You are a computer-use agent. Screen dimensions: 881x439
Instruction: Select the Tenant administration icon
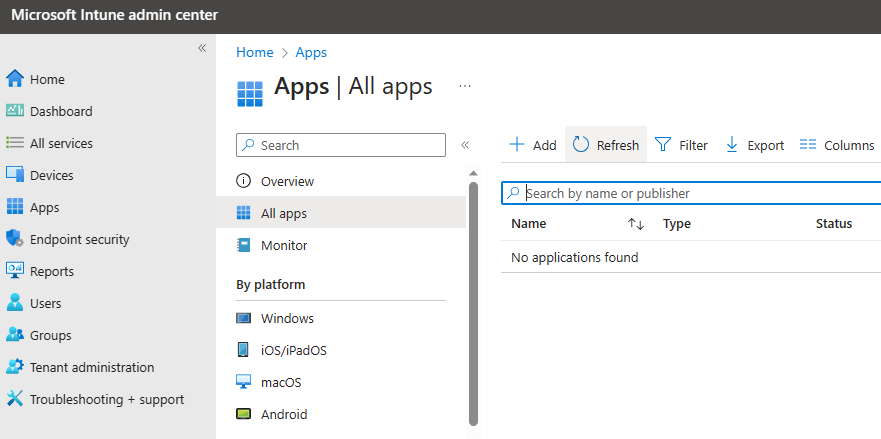tap(14, 367)
